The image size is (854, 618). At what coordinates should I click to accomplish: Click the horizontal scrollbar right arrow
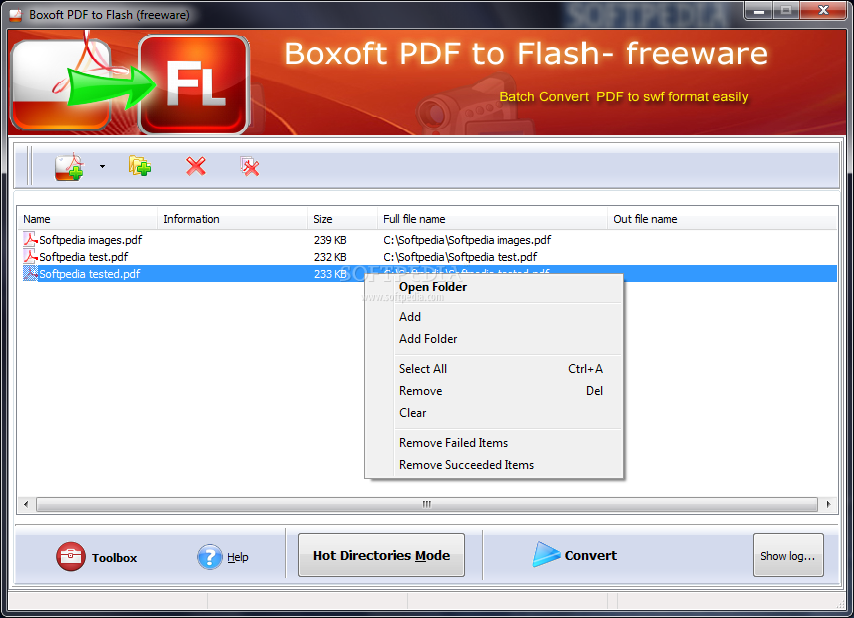pyautogui.click(x=828, y=504)
